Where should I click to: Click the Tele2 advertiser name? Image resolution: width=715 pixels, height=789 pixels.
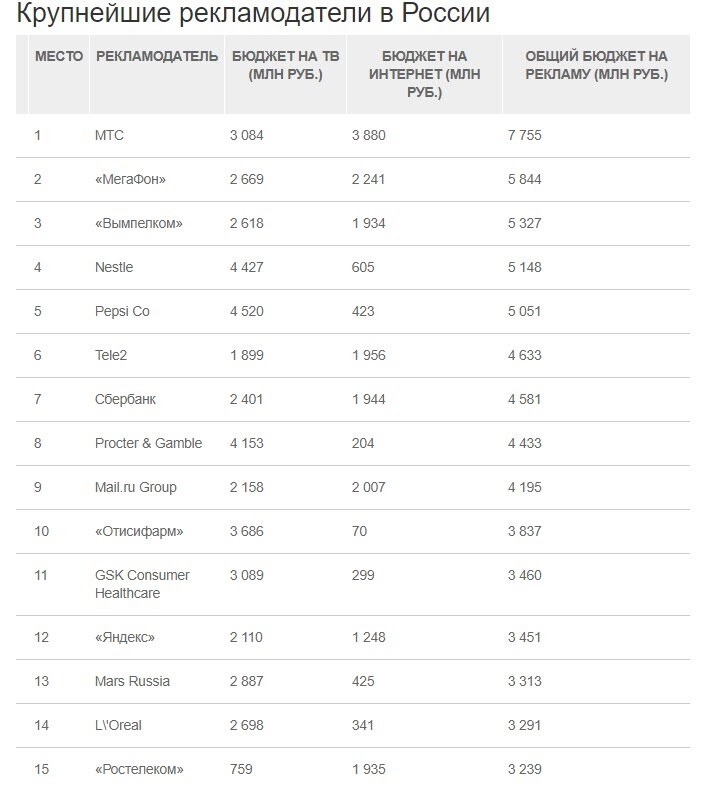coord(111,355)
